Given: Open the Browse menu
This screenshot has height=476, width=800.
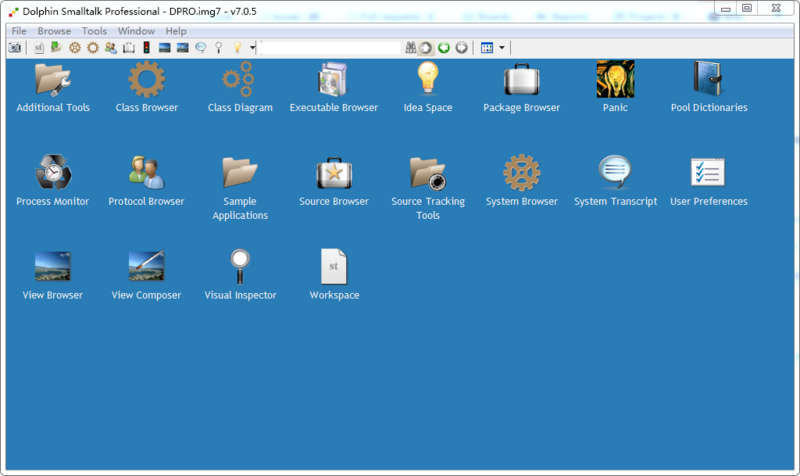Looking at the screenshot, I should pos(54,31).
